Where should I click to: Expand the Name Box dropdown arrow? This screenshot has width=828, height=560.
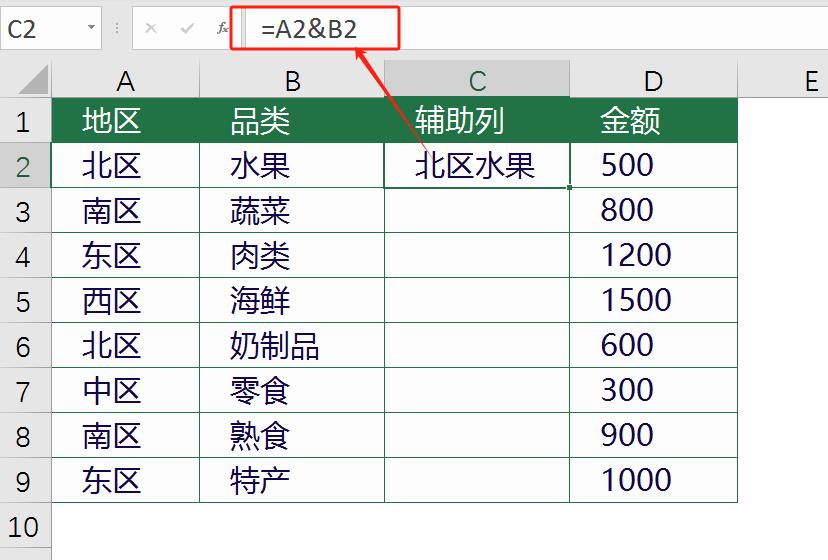click(91, 27)
